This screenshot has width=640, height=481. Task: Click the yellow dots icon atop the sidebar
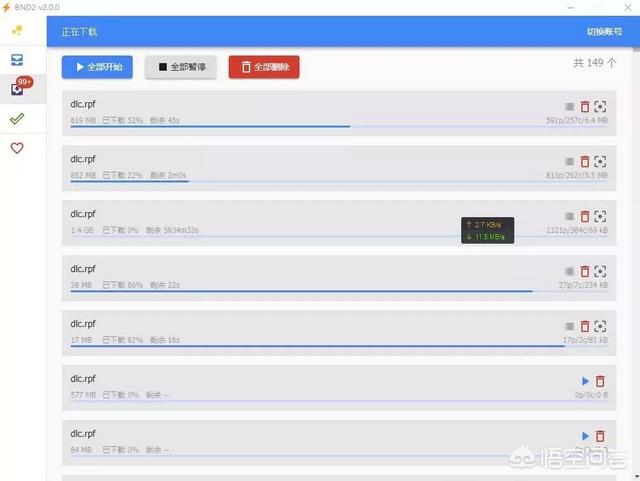[17, 31]
